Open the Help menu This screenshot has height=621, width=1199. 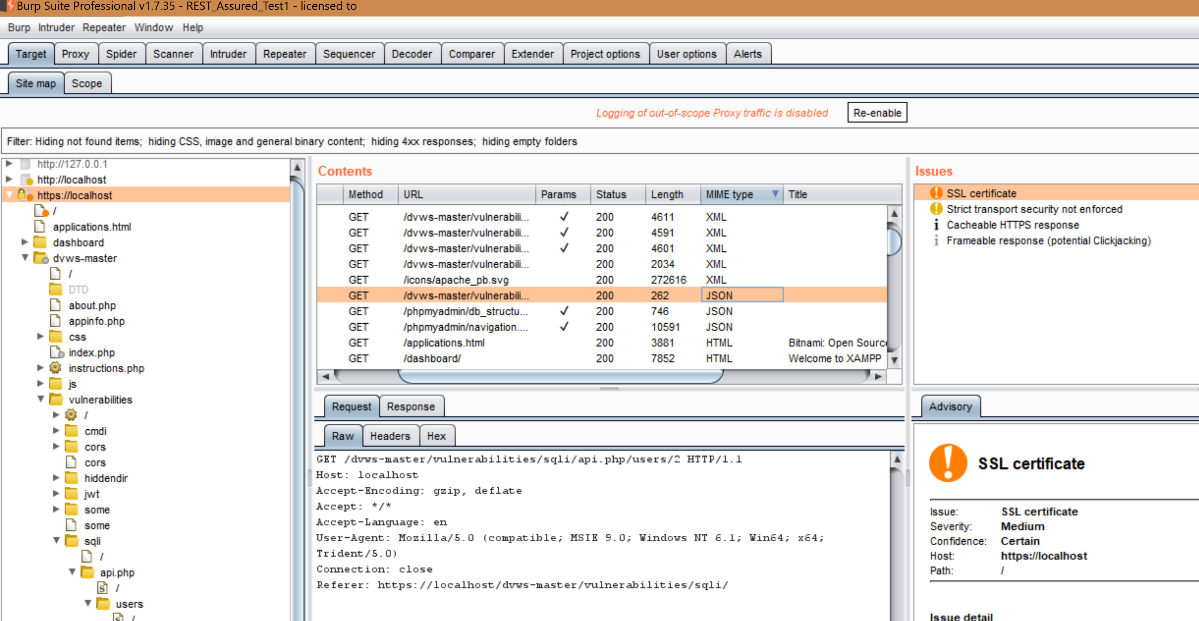193,28
